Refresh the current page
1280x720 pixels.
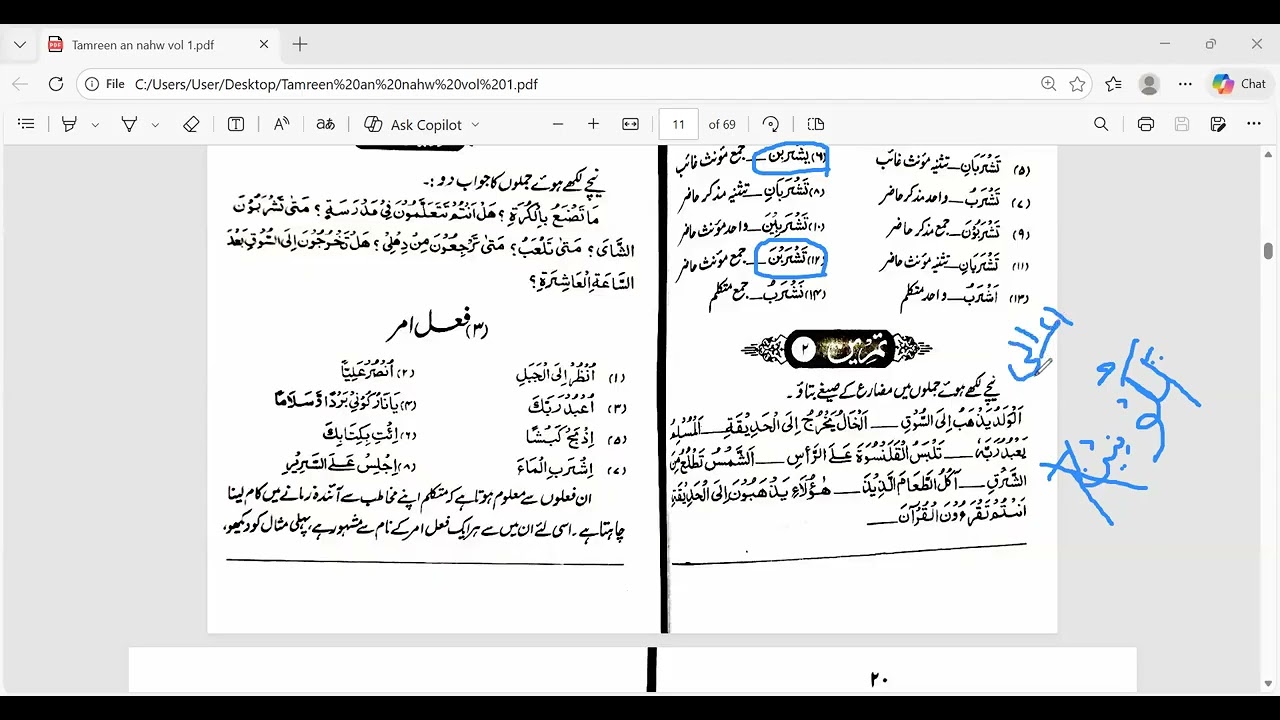(x=56, y=84)
